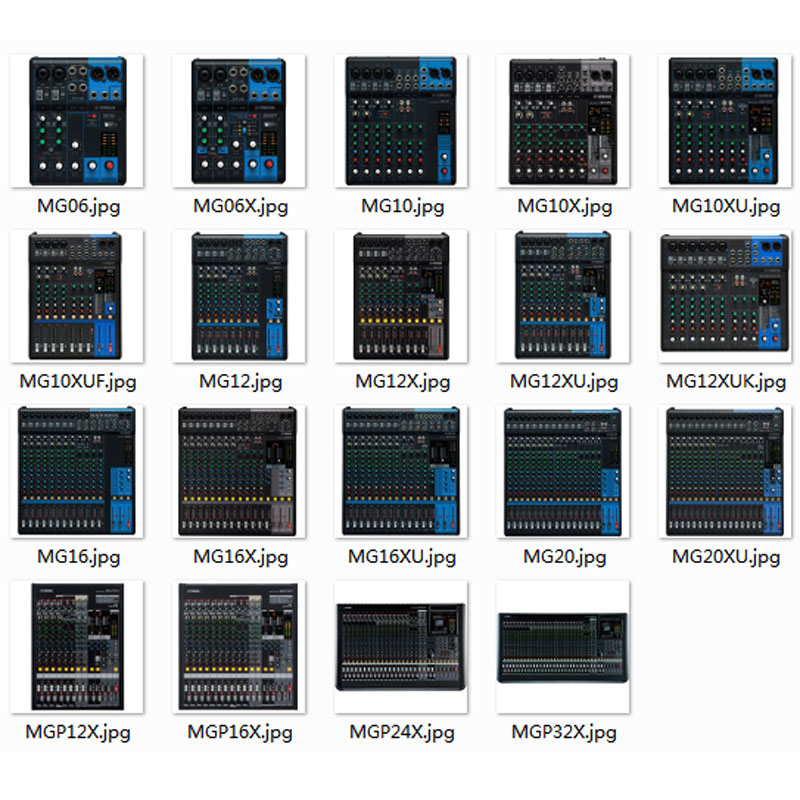Select the MG10X.jpg mixer image

click(x=563, y=121)
